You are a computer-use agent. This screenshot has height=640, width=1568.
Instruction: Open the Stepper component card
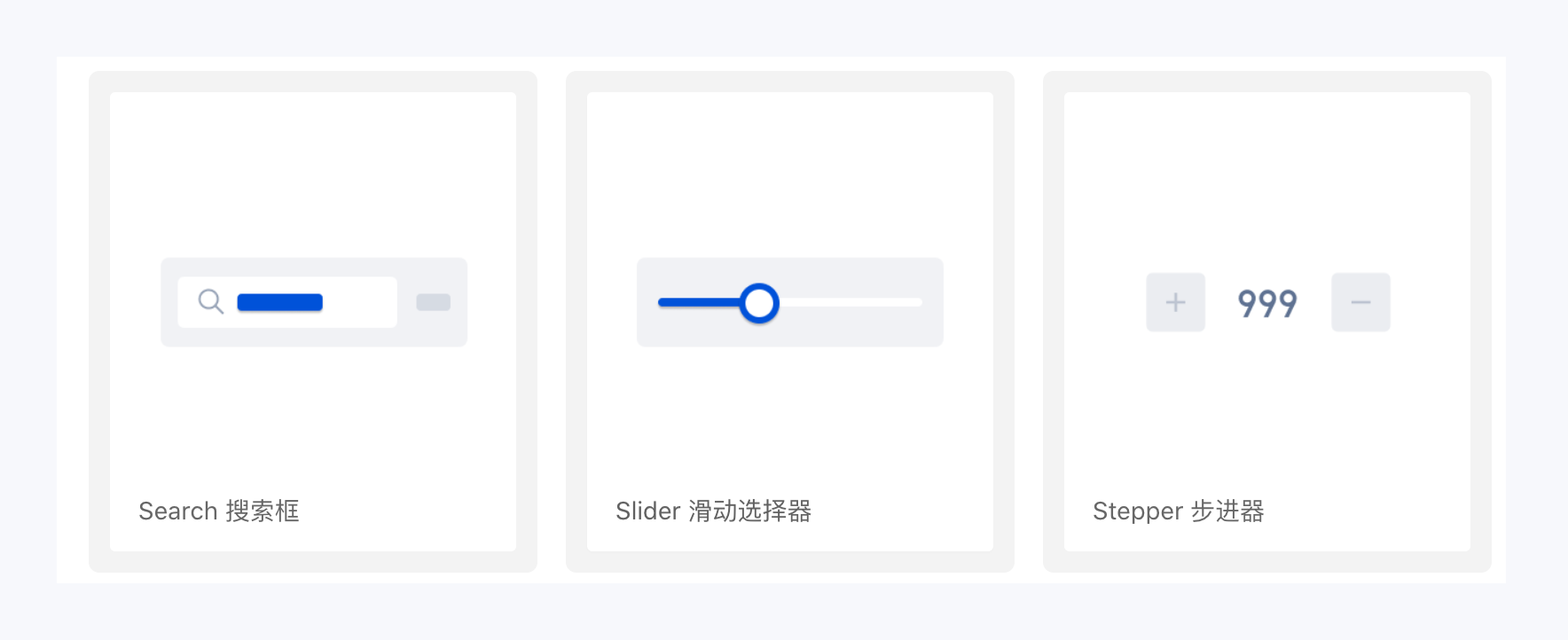point(1266,177)
